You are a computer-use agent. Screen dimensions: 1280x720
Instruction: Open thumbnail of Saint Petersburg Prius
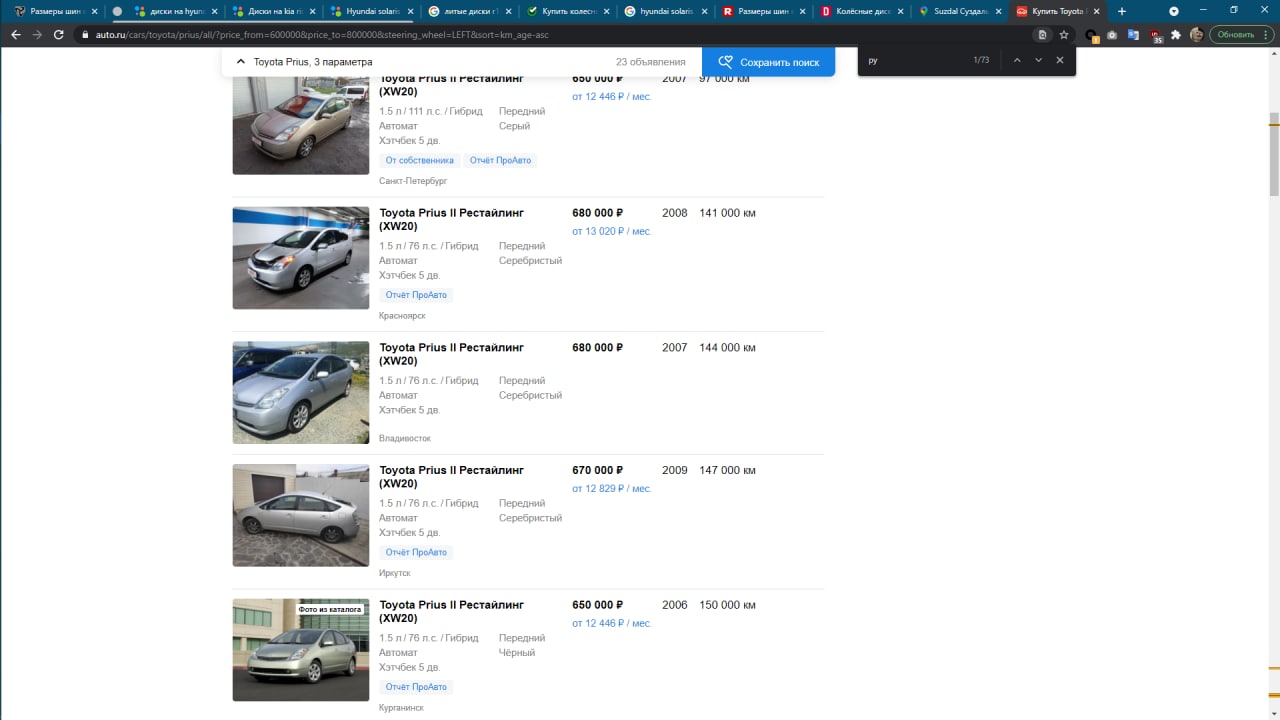(300, 124)
